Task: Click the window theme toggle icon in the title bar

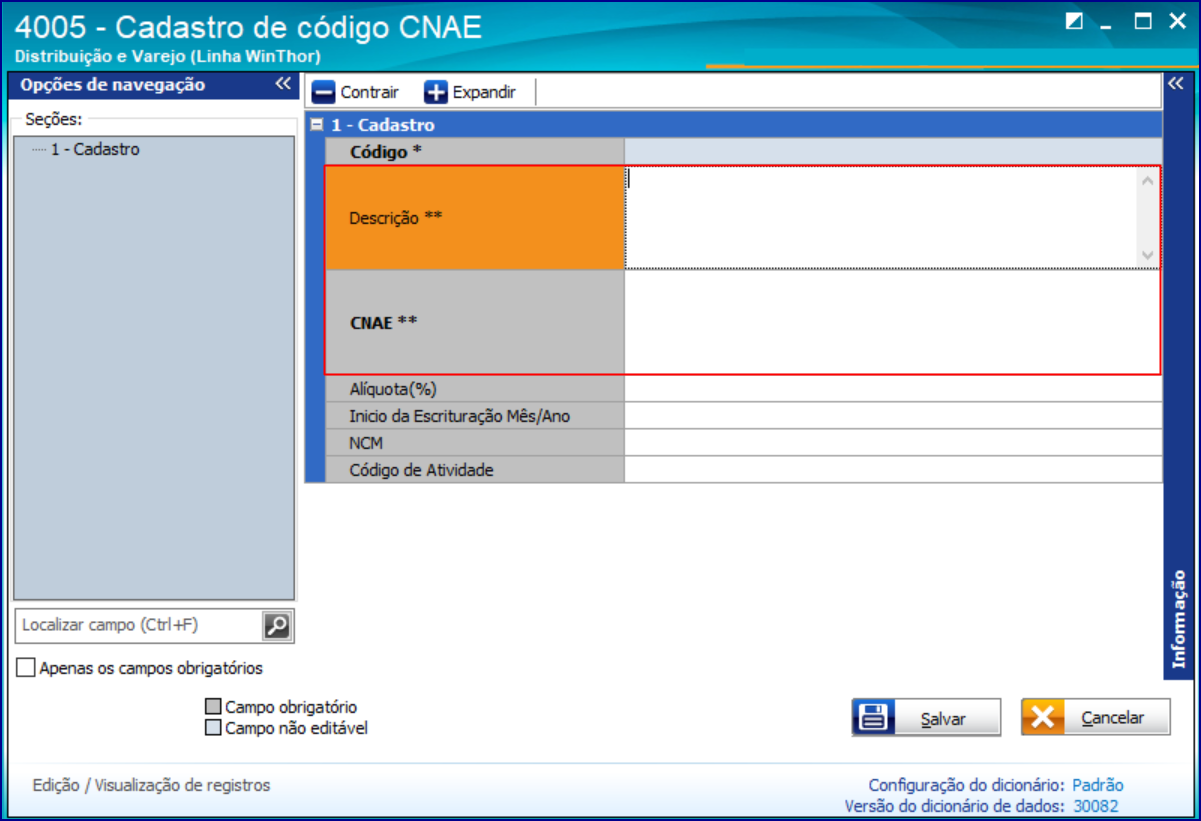Action: tap(1075, 22)
